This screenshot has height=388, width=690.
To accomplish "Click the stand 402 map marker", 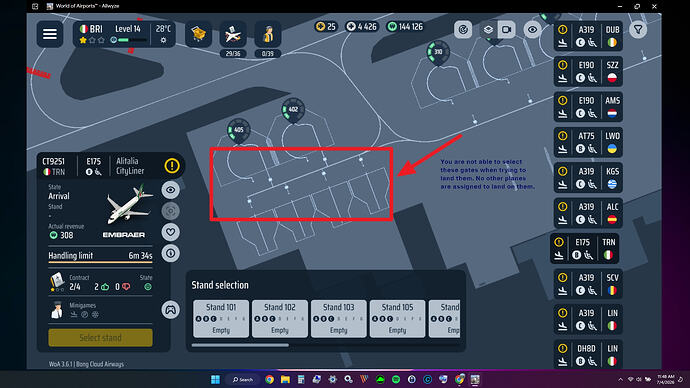I will (x=293, y=110).
